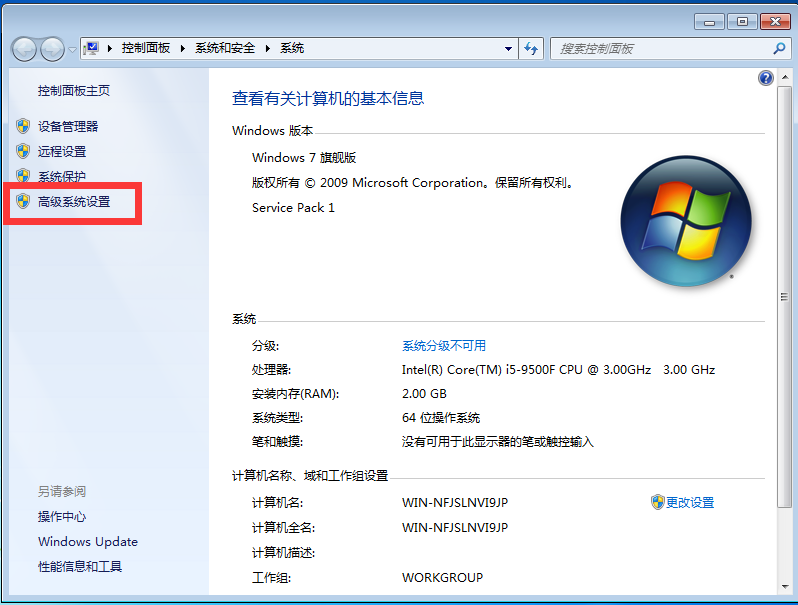
Task: Click the value beside 计算机全名
Action: point(454,528)
